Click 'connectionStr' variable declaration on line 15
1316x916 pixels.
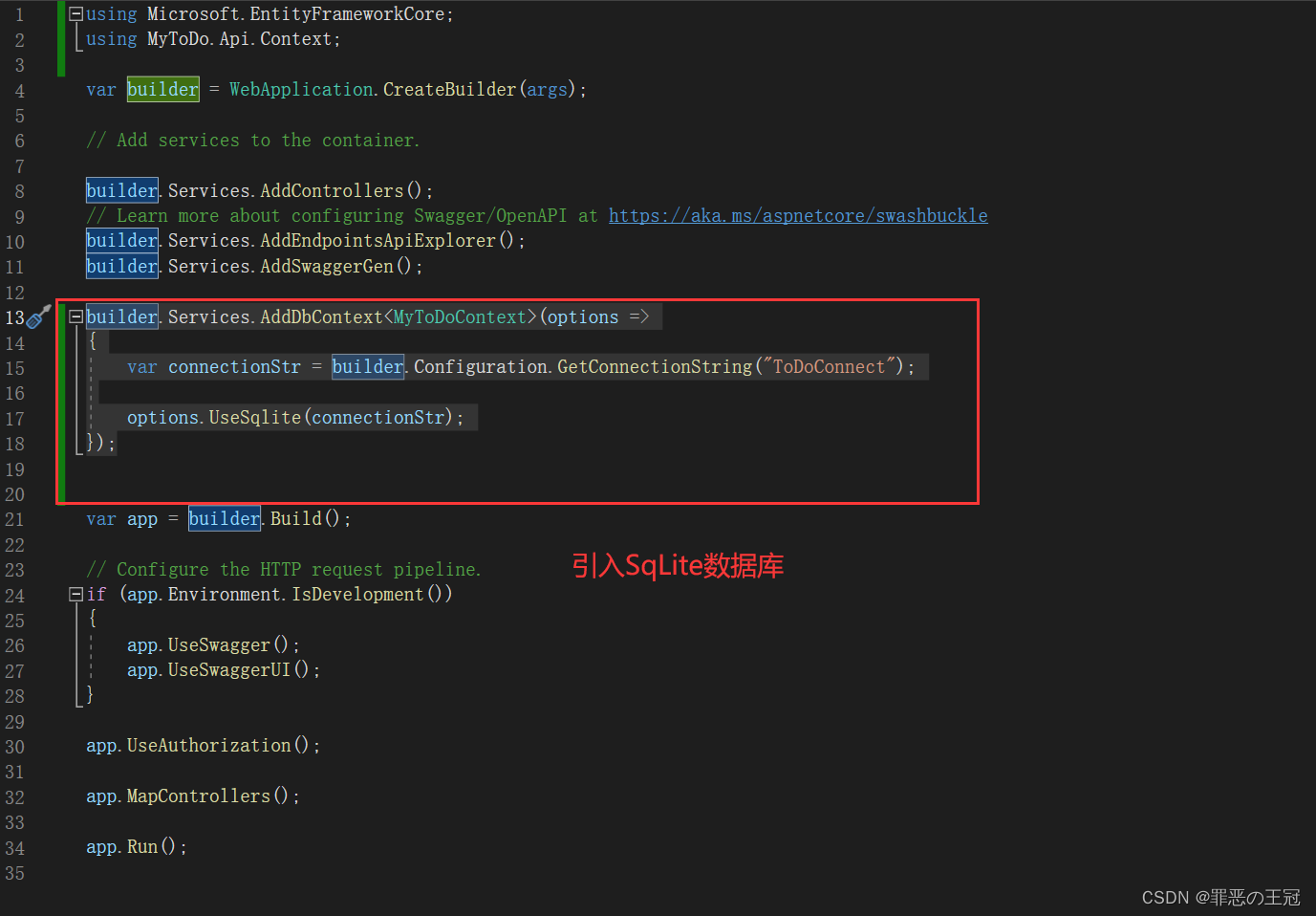[234, 366]
